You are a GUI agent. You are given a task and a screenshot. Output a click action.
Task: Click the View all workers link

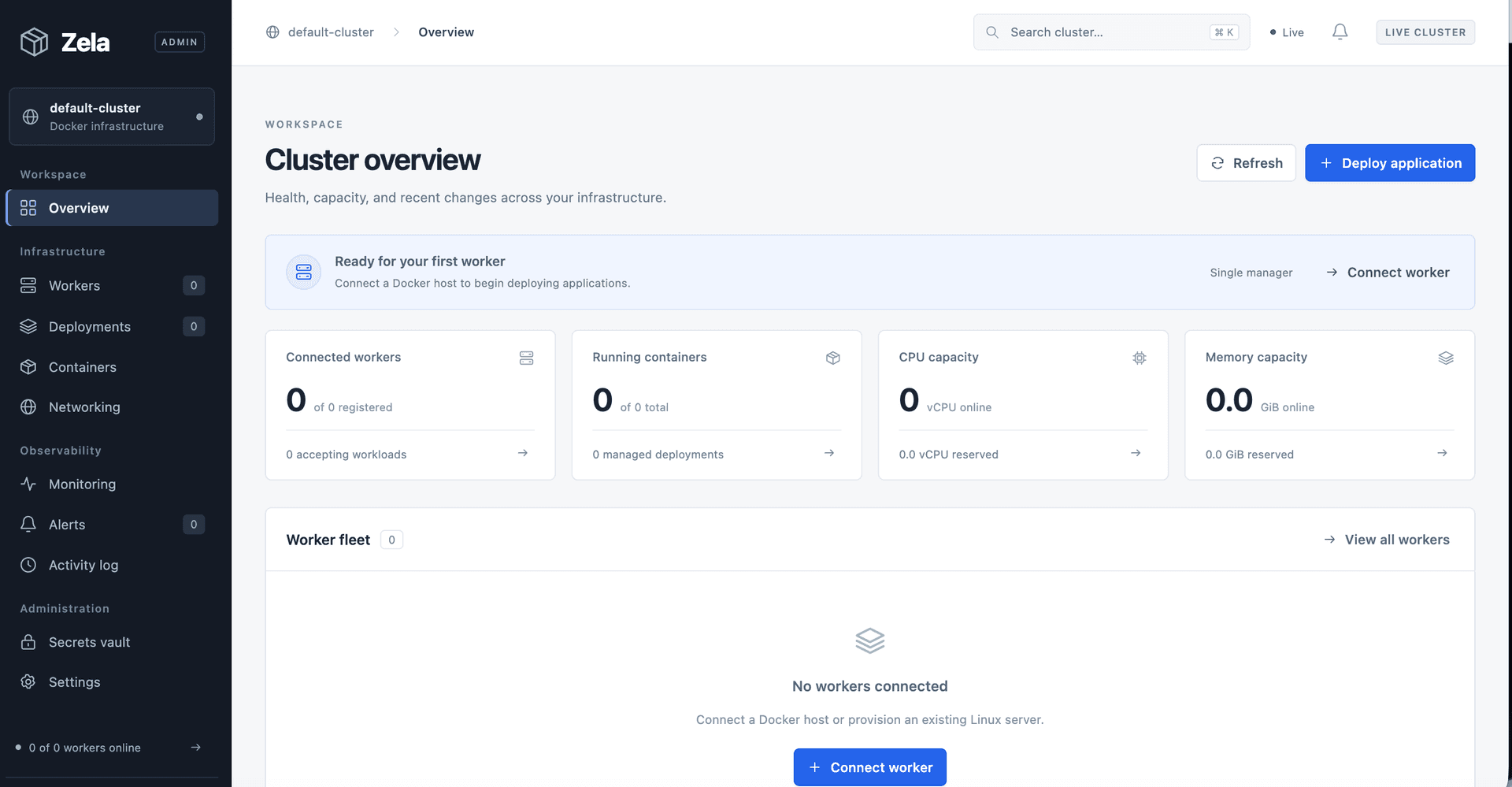click(x=1386, y=540)
